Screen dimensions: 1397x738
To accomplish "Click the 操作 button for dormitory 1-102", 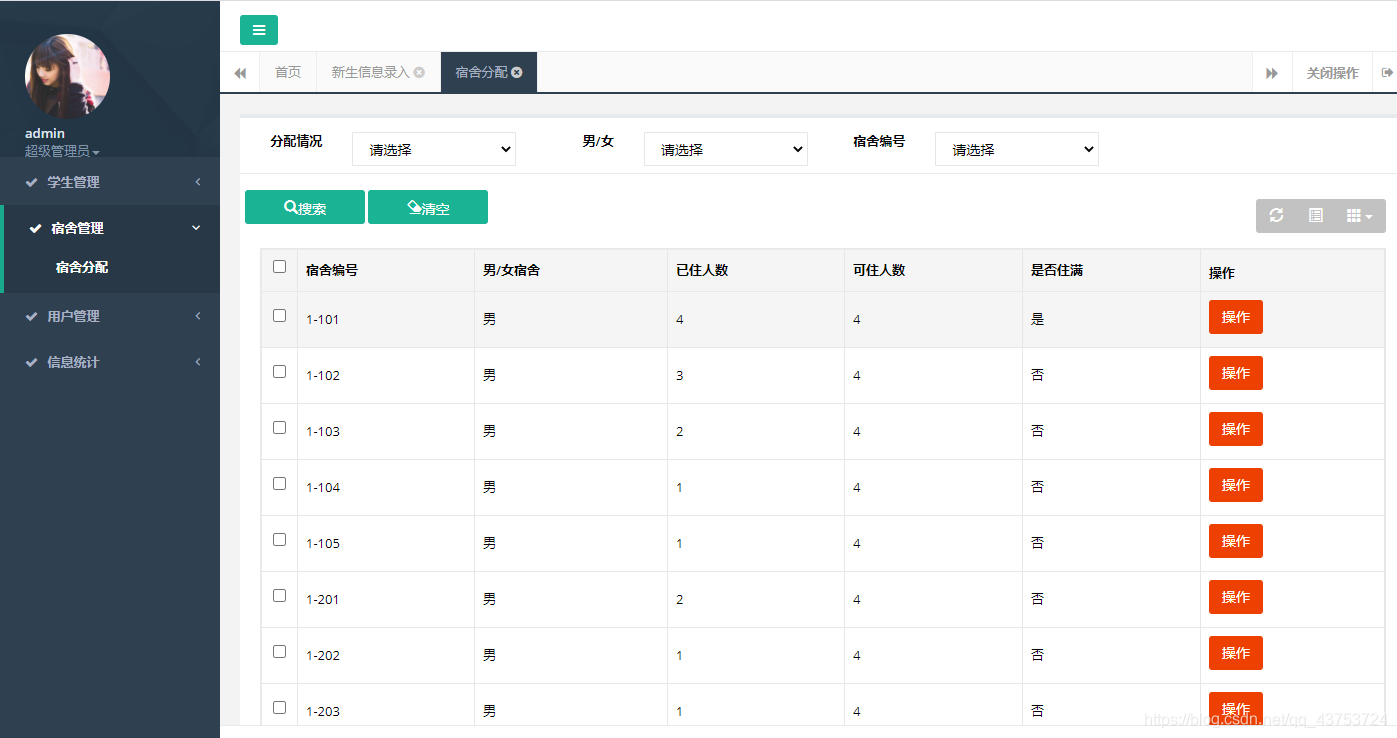I will click(1235, 373).
